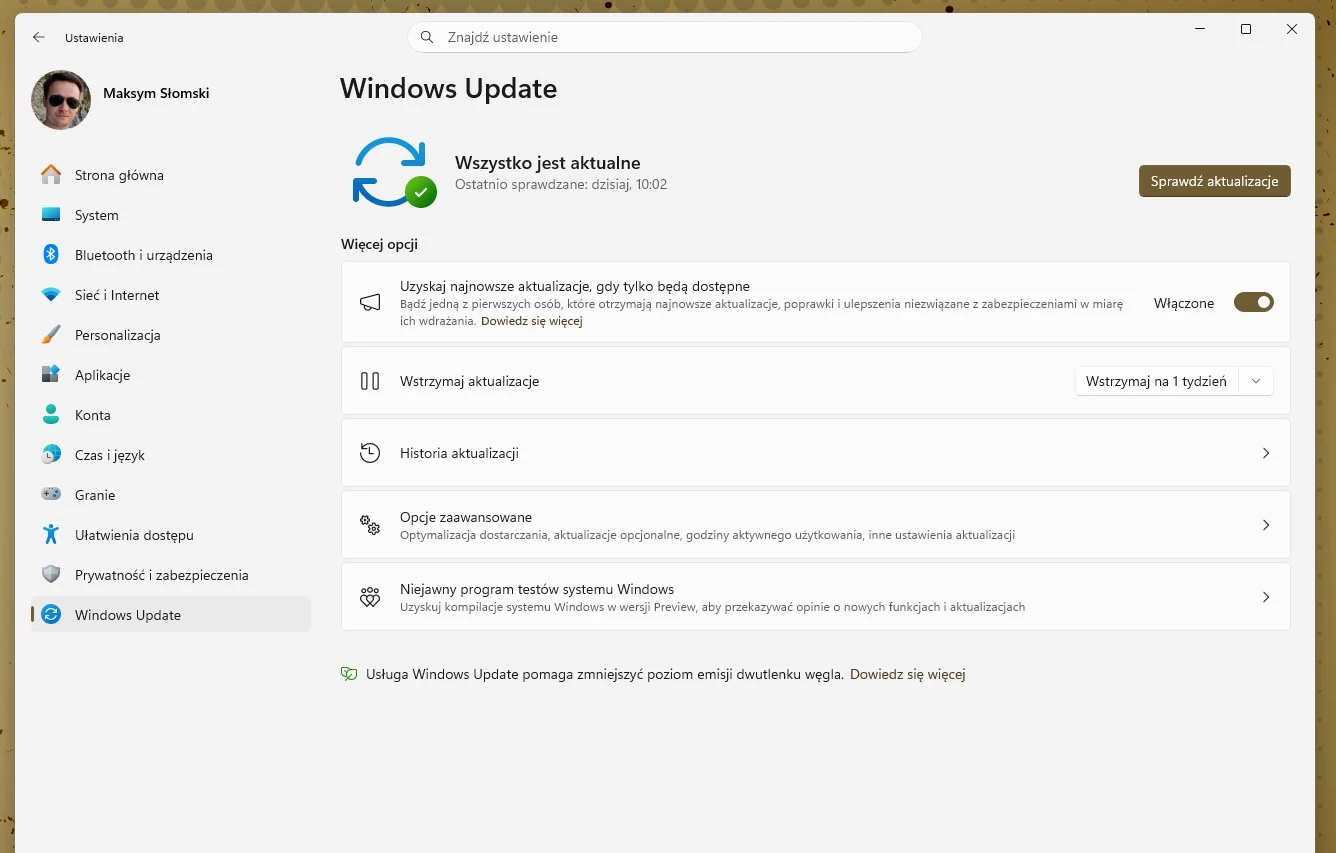1336x853 pixels.
Task: Go to Strona główna in sidebar
Action: 171,175
